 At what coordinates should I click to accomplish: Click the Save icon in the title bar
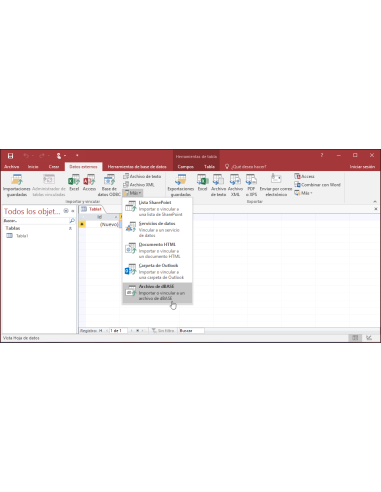click(10, 156)
